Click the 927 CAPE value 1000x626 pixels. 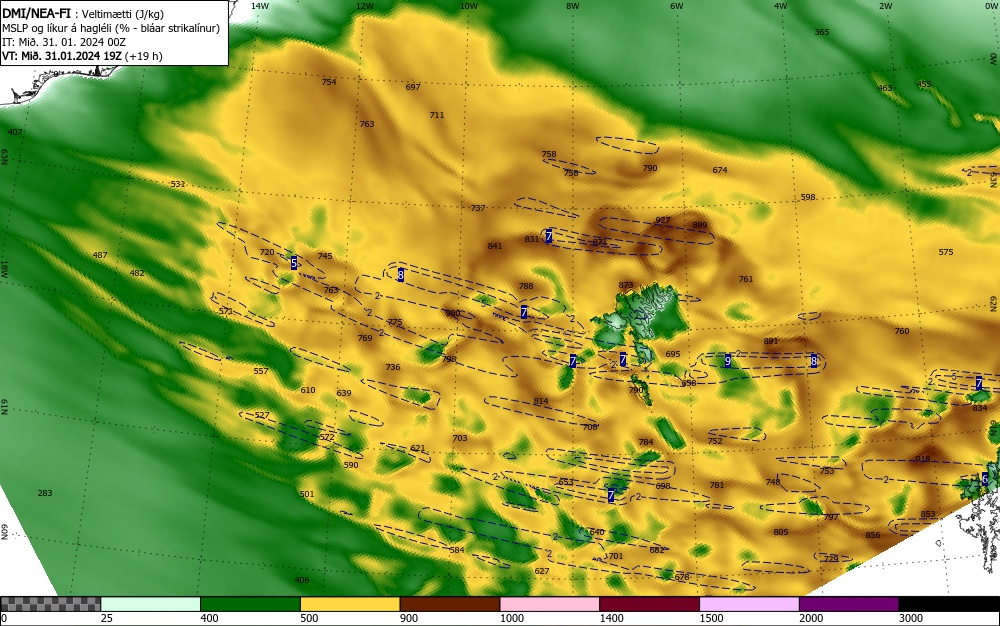[663, 221]
